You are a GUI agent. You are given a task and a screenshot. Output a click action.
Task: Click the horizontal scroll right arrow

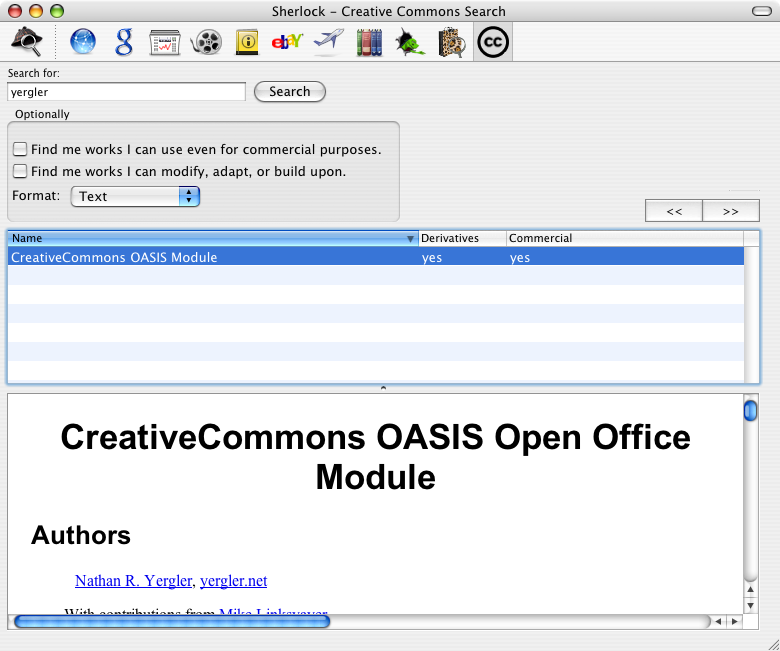pos(734,621)
